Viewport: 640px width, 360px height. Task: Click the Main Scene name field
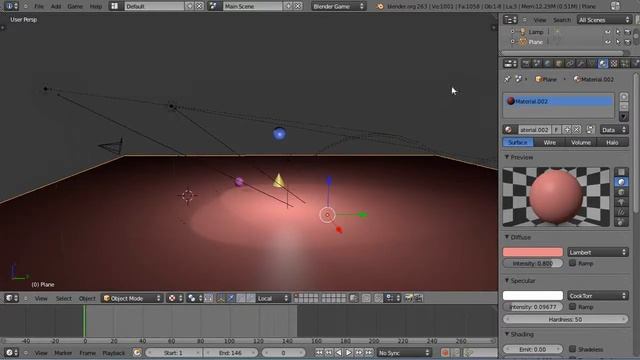point(252,6)
